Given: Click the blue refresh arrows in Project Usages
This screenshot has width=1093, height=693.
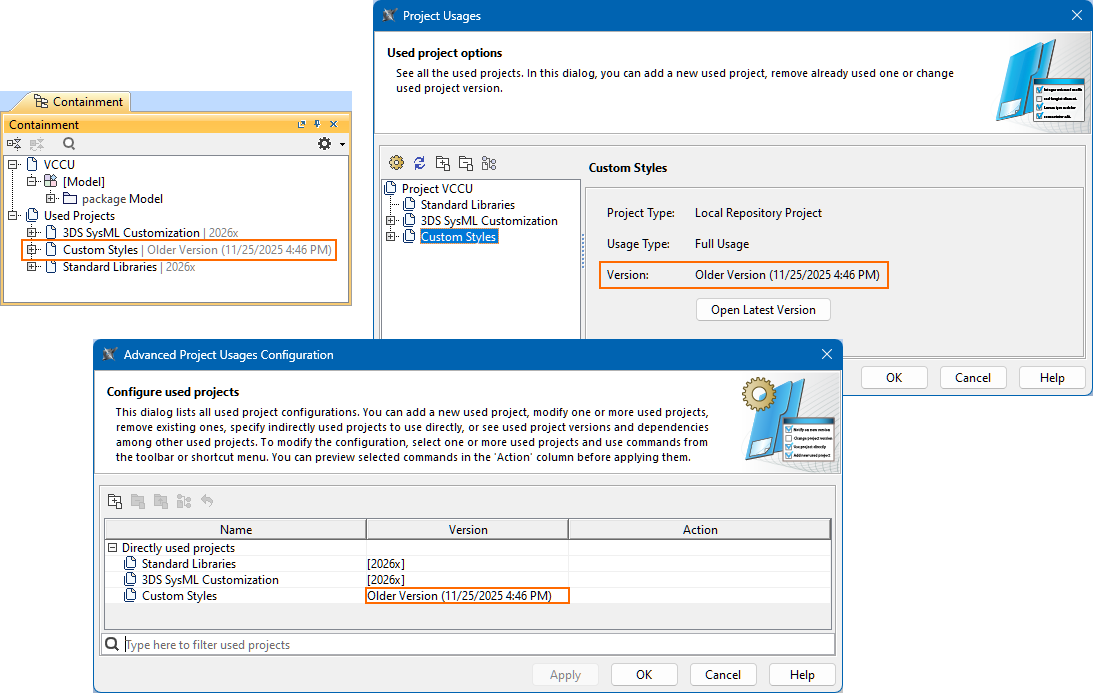Looking at the screenshot, I should [x=419, y=163].
